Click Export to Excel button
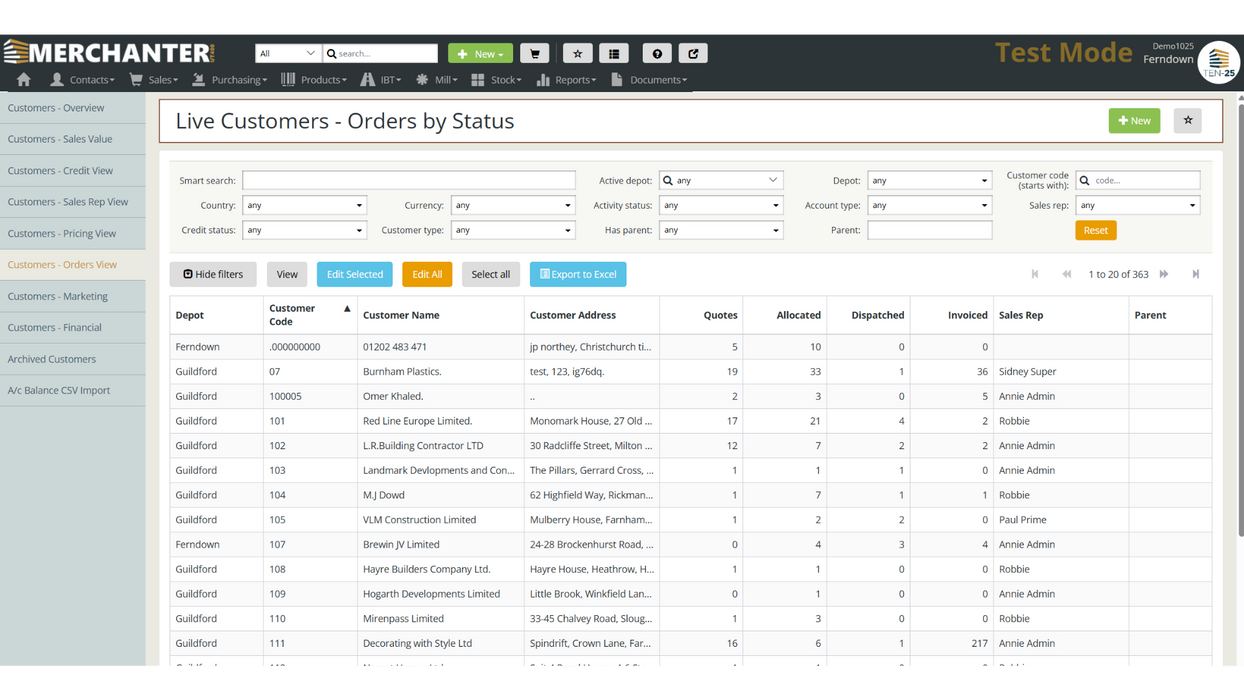 [578, 274]
